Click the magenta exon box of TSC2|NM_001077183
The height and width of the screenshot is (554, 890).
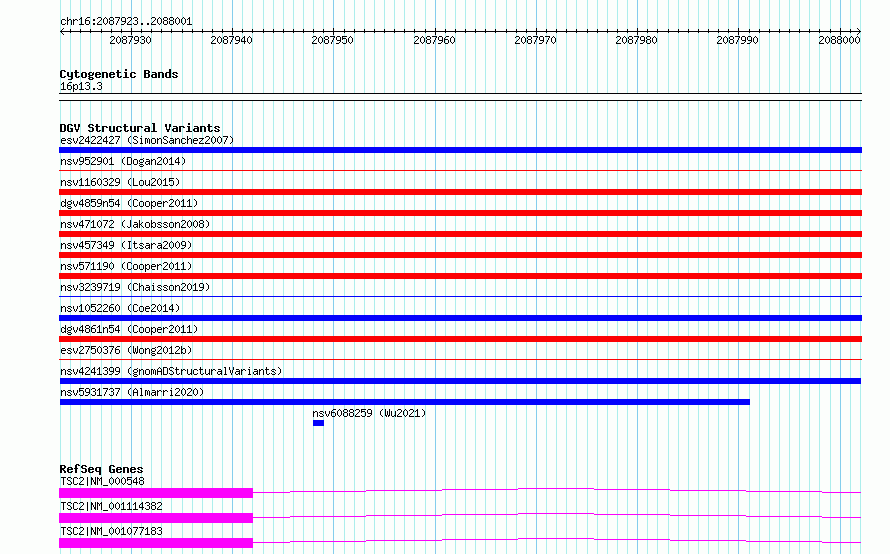(156, 543)
